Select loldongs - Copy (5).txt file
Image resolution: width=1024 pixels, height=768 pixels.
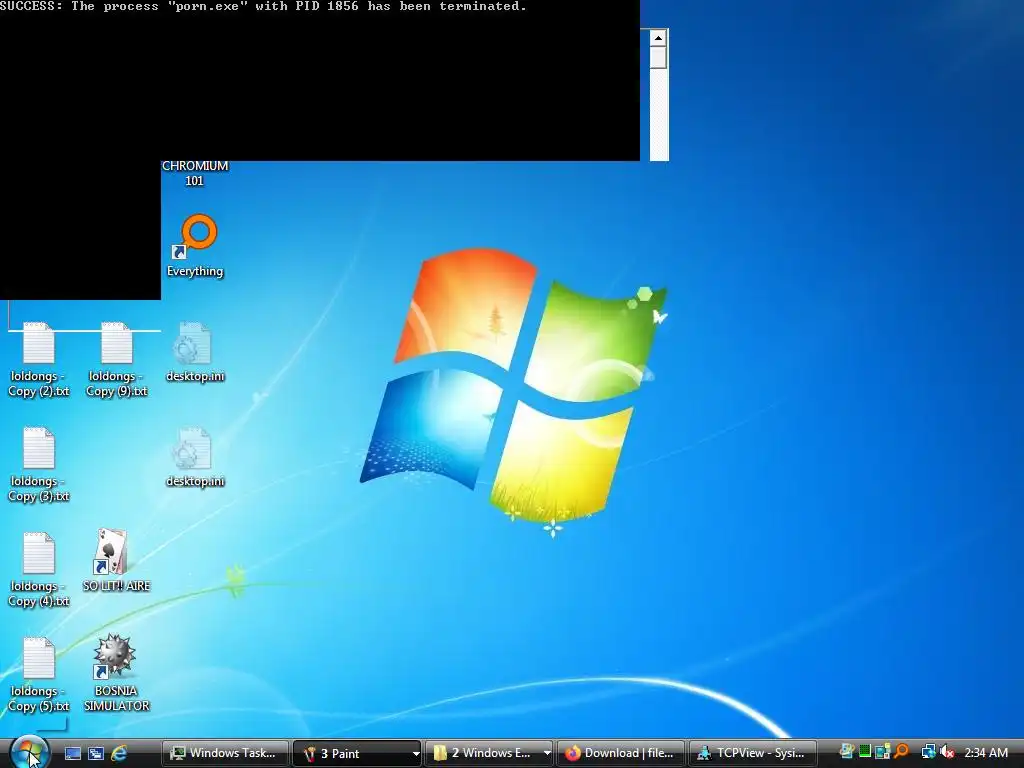[39, 675]
